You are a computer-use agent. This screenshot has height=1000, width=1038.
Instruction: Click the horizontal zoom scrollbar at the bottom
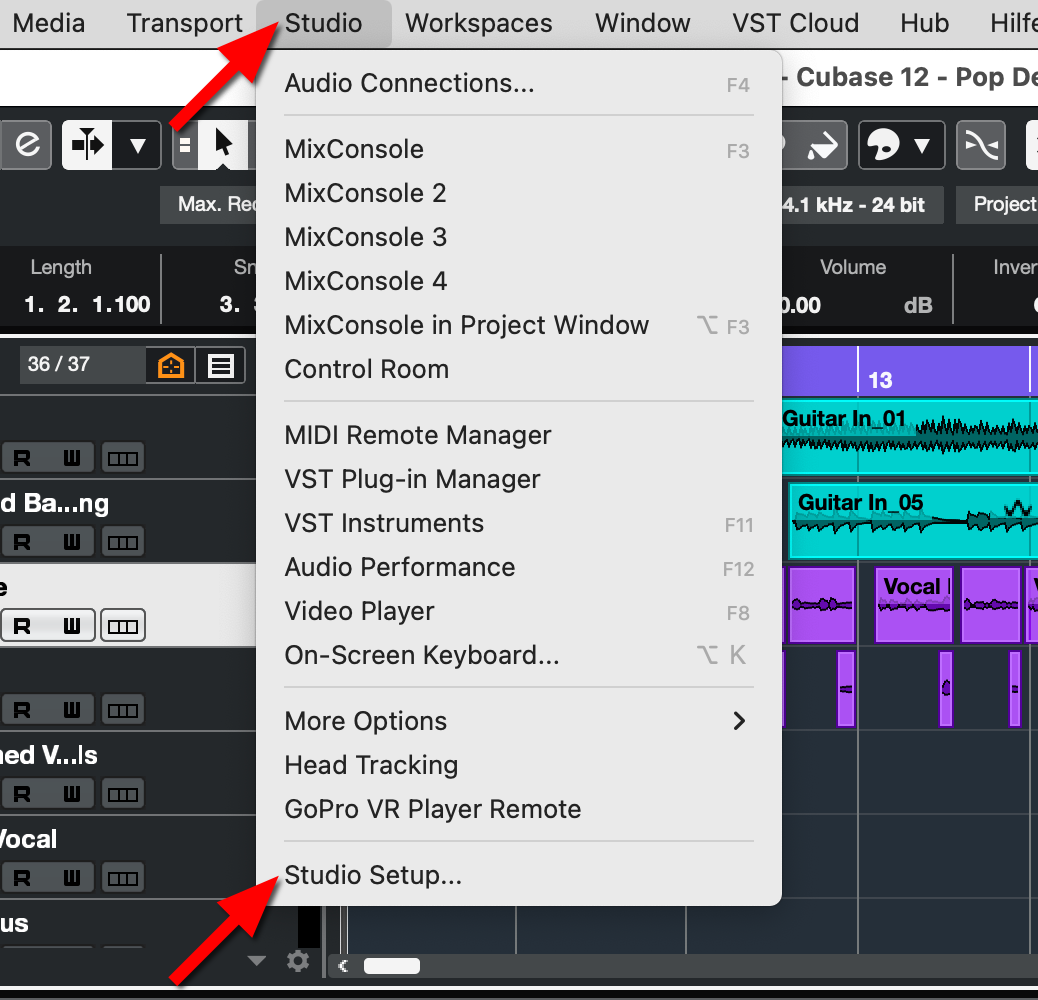coord(390,965)
